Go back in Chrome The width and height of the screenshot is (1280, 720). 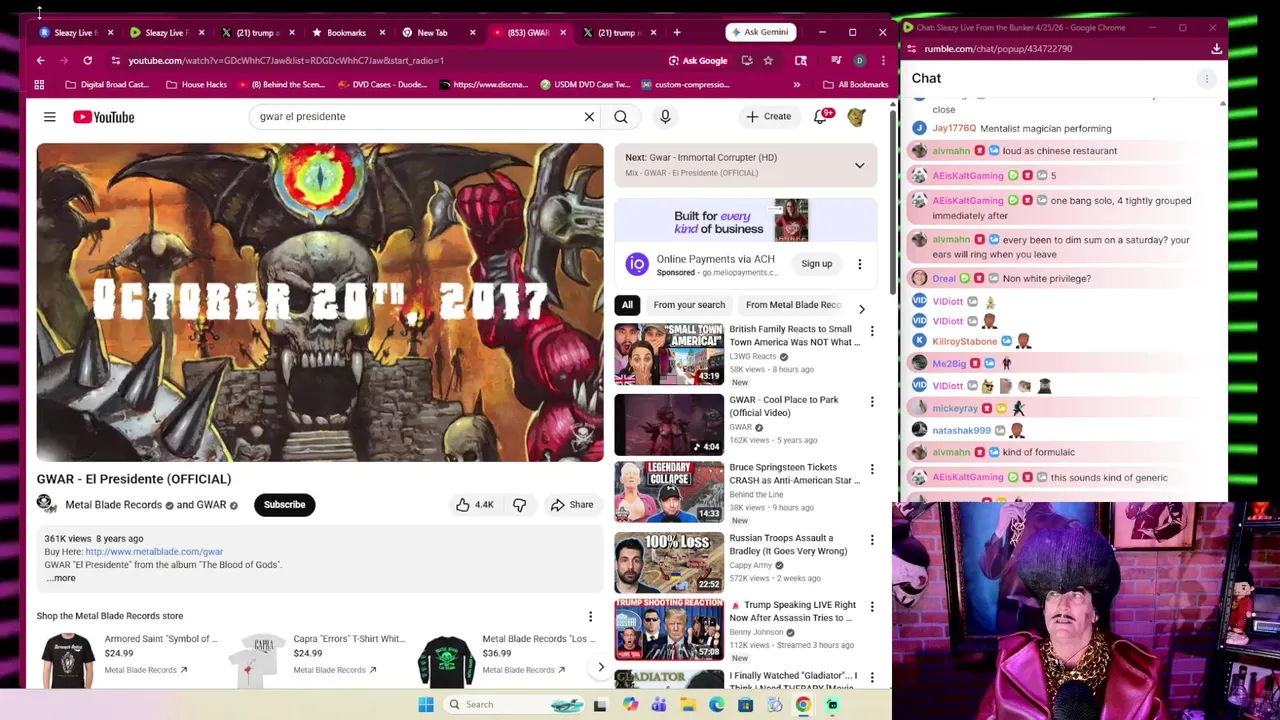(x=40, y=60)
